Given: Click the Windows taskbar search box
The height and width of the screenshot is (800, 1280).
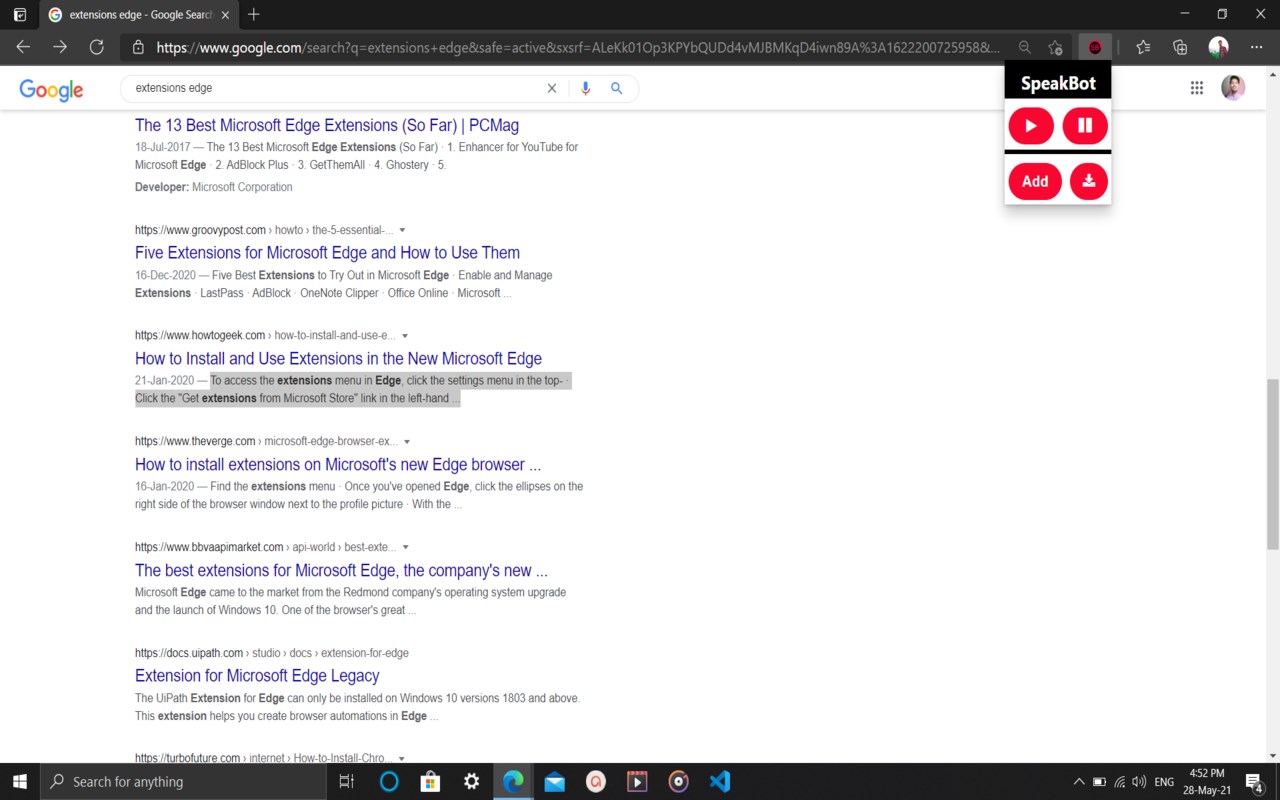Looking at the screenshot, I should pos(183,781).
